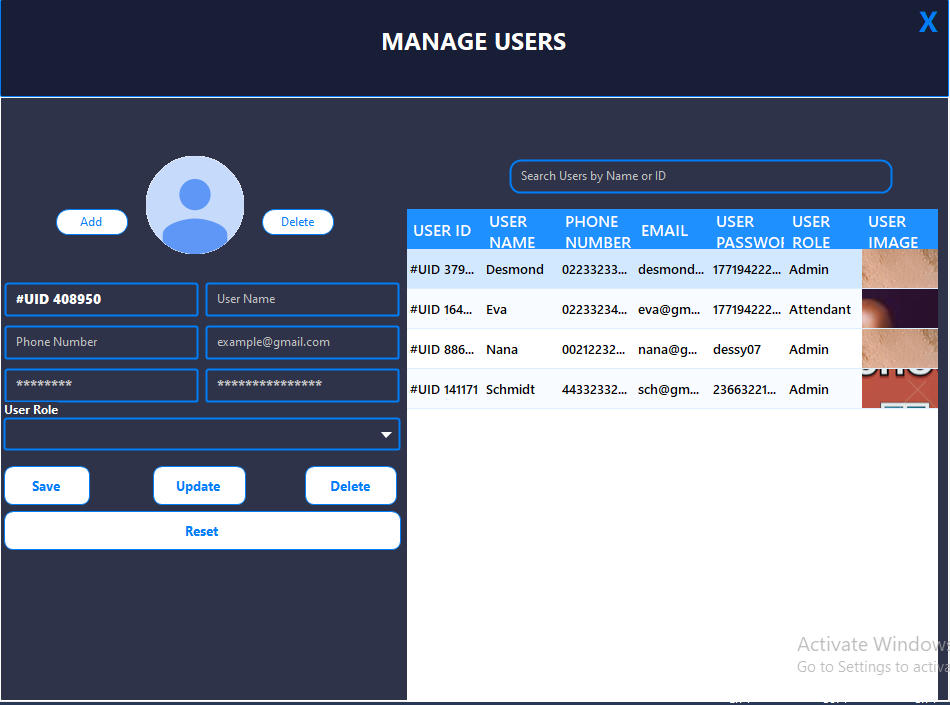Click the PHONE NUMBER column header
Image resolution: width=950 pixels, height=705 pixels.
[597, 231]
